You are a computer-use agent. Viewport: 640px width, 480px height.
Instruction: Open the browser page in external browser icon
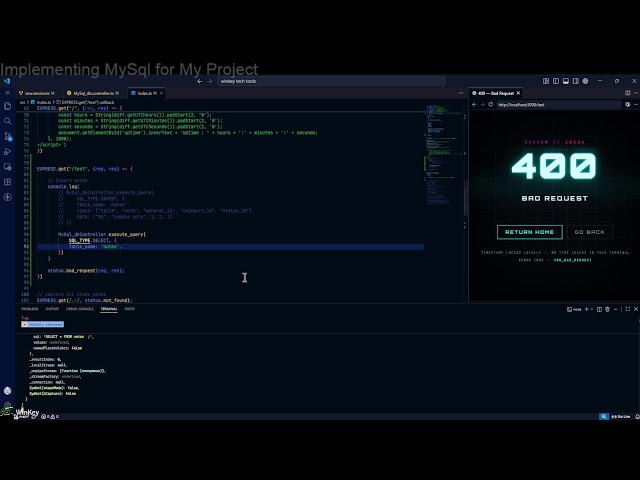pyautogui.click(x=627, y=104)
